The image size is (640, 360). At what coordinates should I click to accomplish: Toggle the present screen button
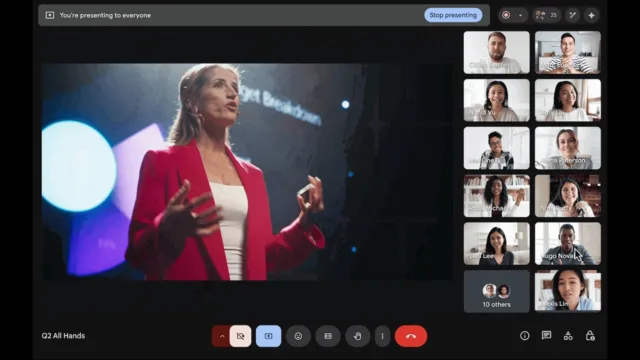point(269,336)
